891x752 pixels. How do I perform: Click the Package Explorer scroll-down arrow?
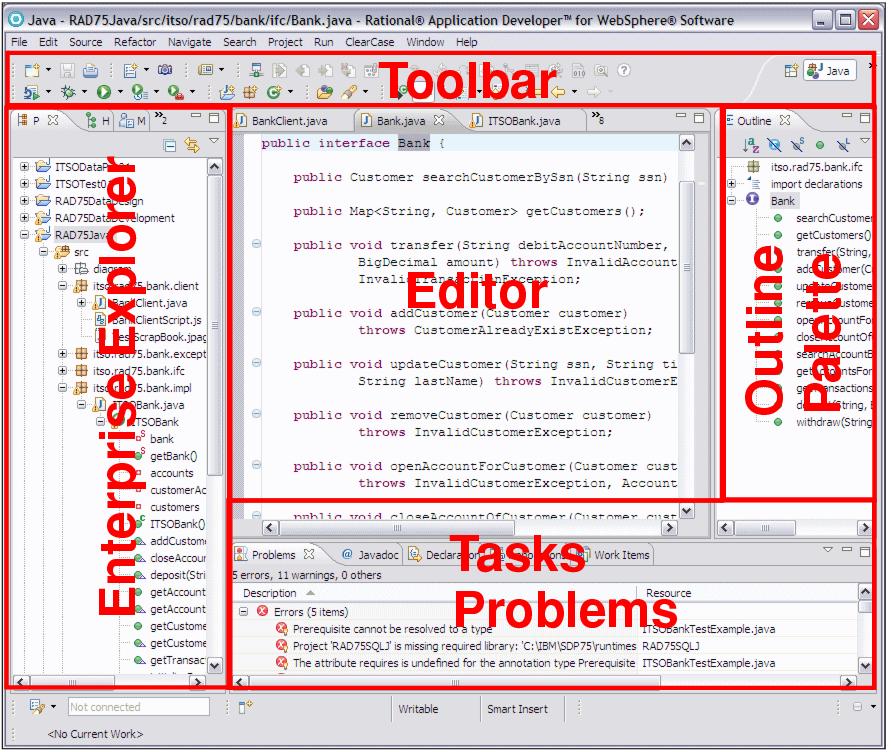(214, 664)
